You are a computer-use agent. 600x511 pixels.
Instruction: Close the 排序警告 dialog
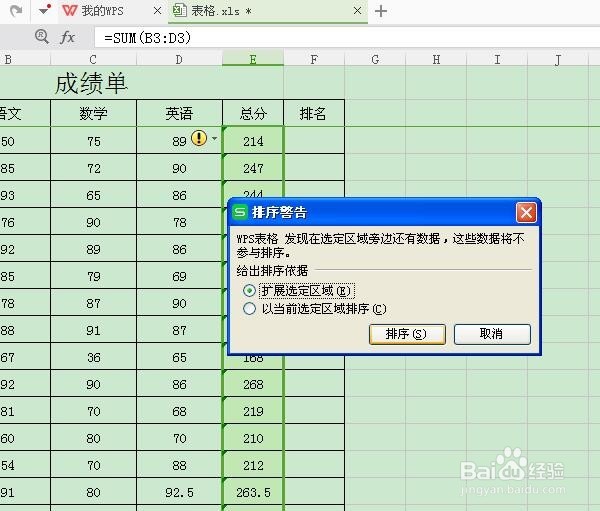(526, 212)
